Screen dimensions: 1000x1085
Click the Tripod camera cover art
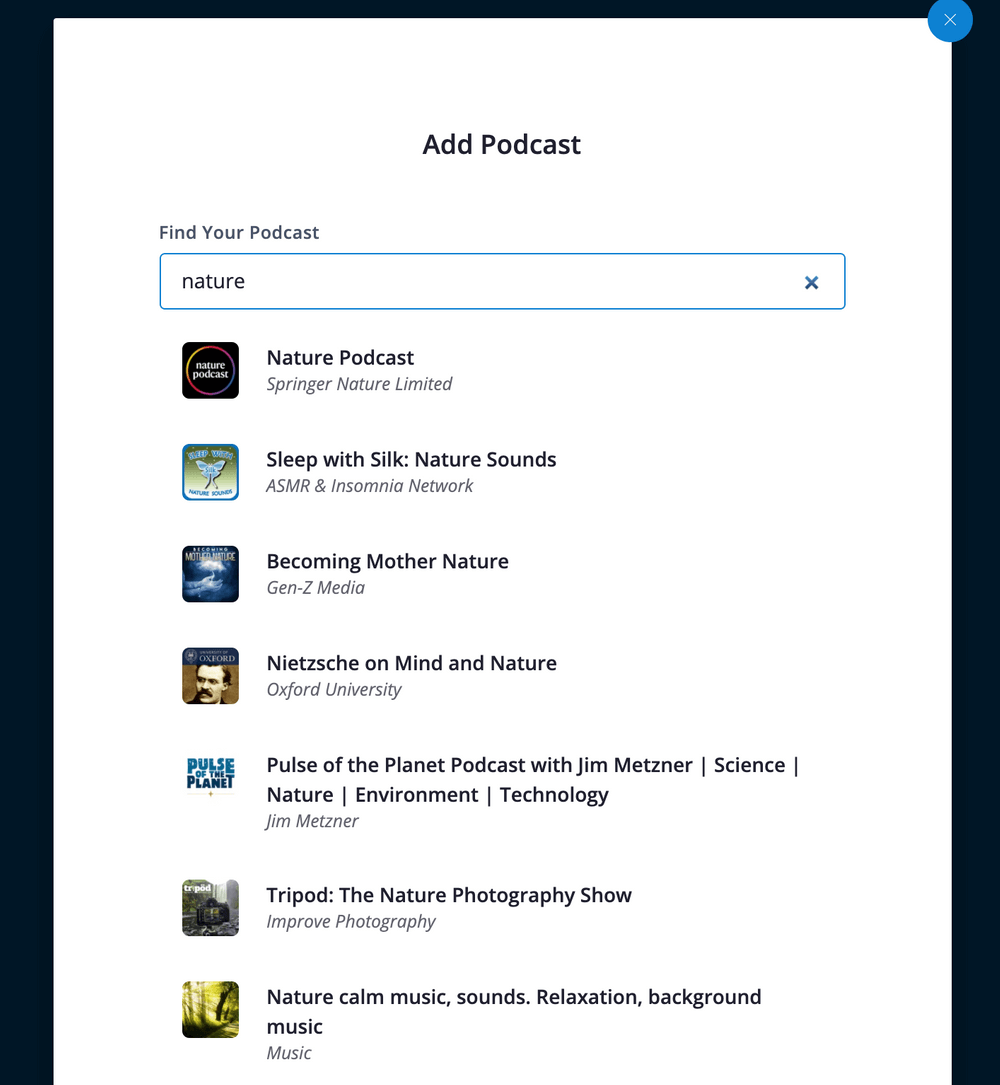coord(210,907)
